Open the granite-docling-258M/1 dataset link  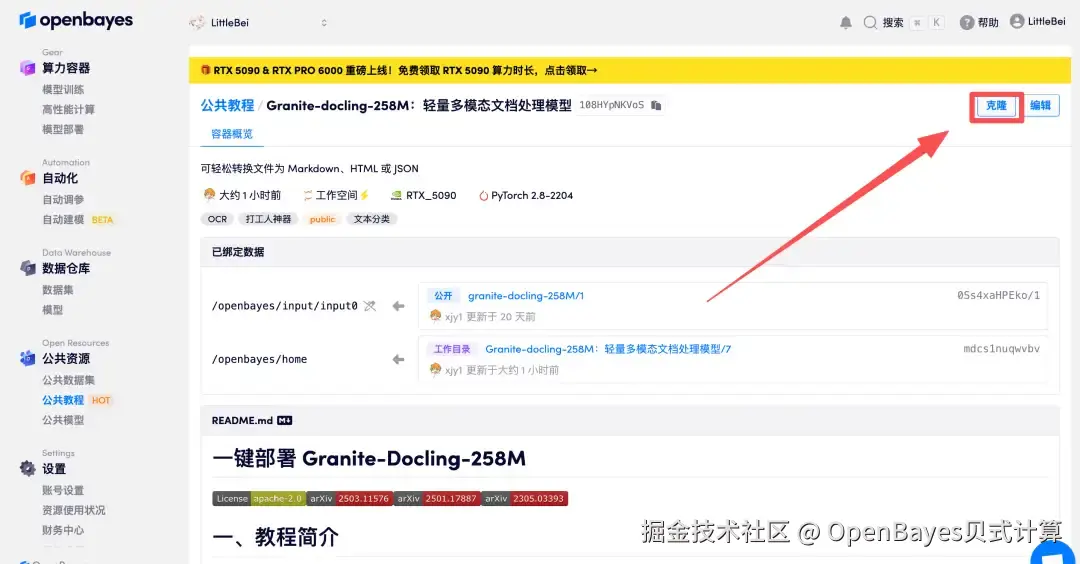point(526,295)
